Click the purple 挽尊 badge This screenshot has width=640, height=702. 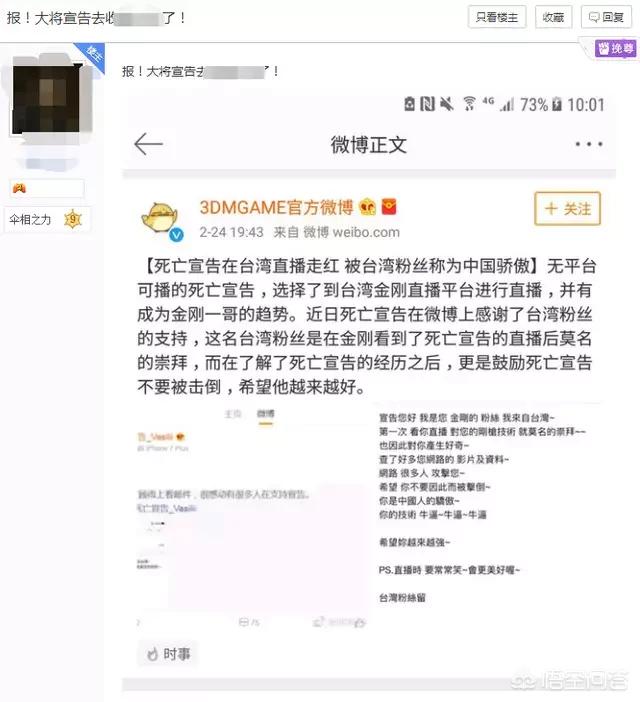(616, 48)
